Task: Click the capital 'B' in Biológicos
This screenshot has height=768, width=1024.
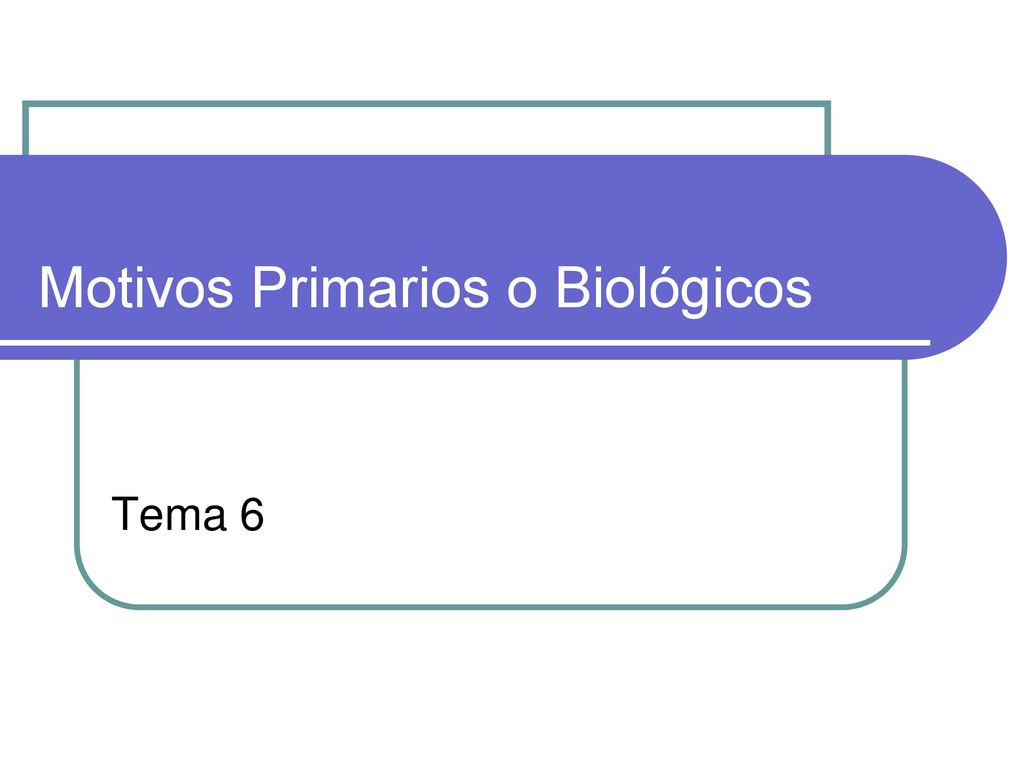Action: pos(575,287)
